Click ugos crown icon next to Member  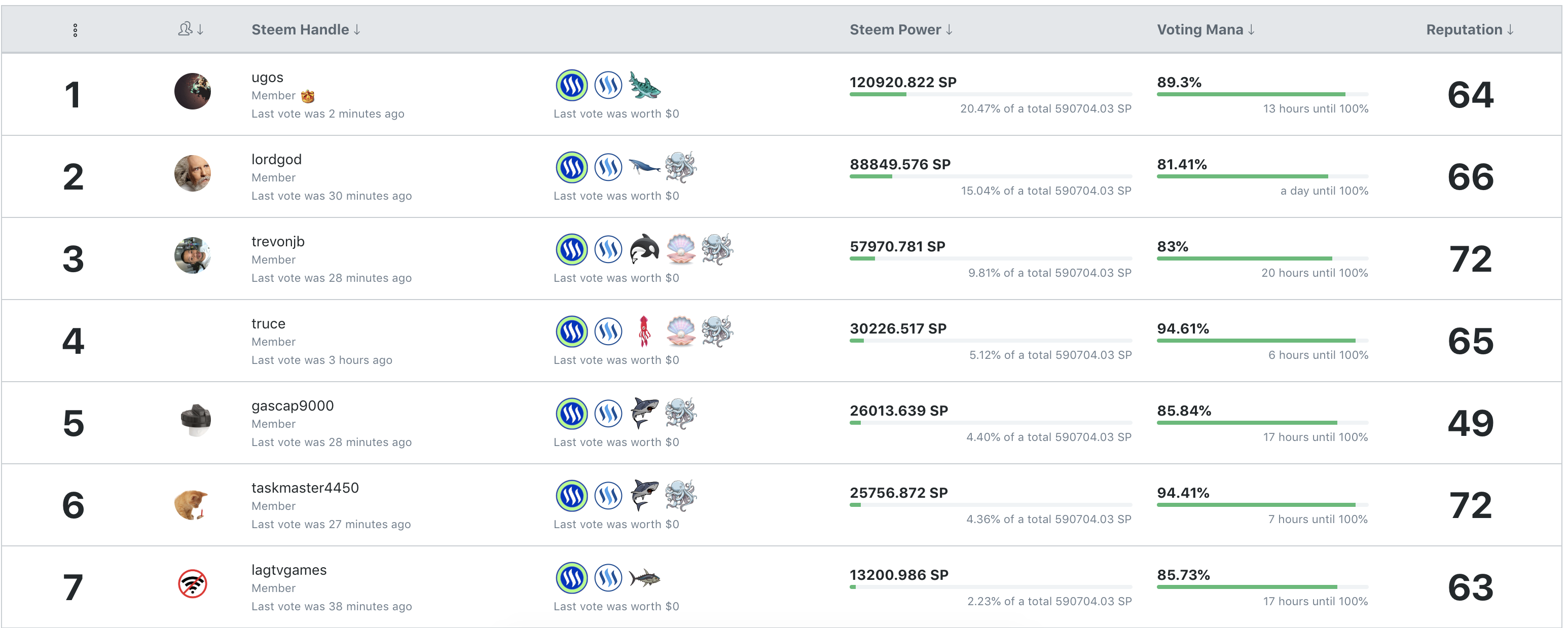(308, 96)
